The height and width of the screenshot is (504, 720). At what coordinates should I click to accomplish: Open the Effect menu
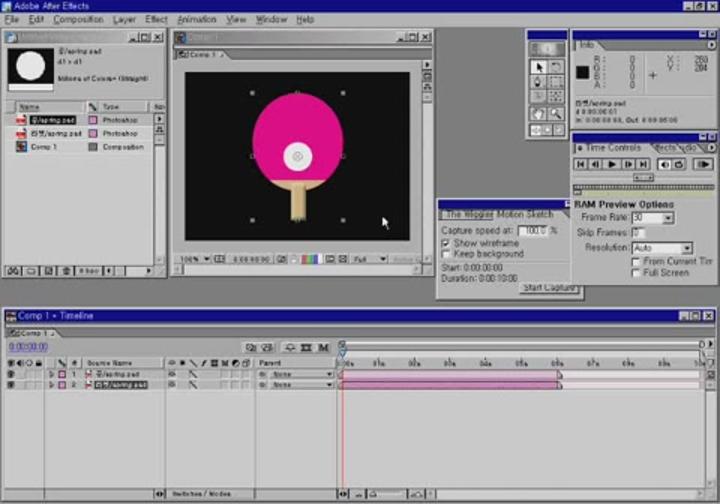(x=156, y=19)
